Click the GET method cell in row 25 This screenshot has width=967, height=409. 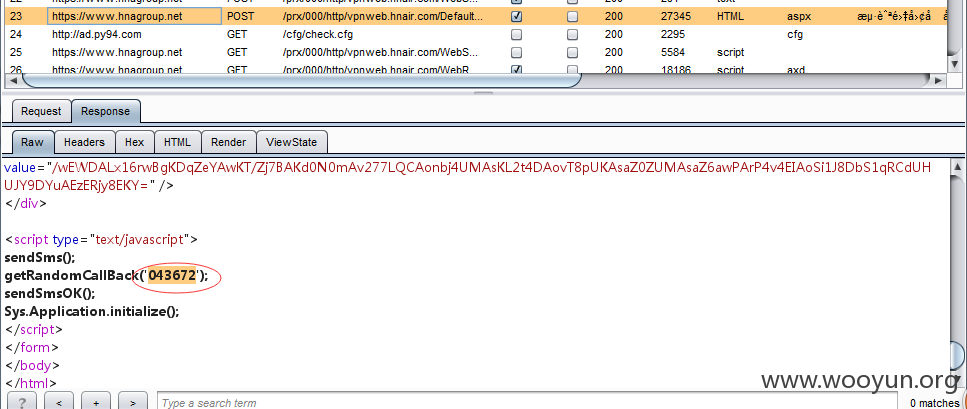tap(237, 52)
